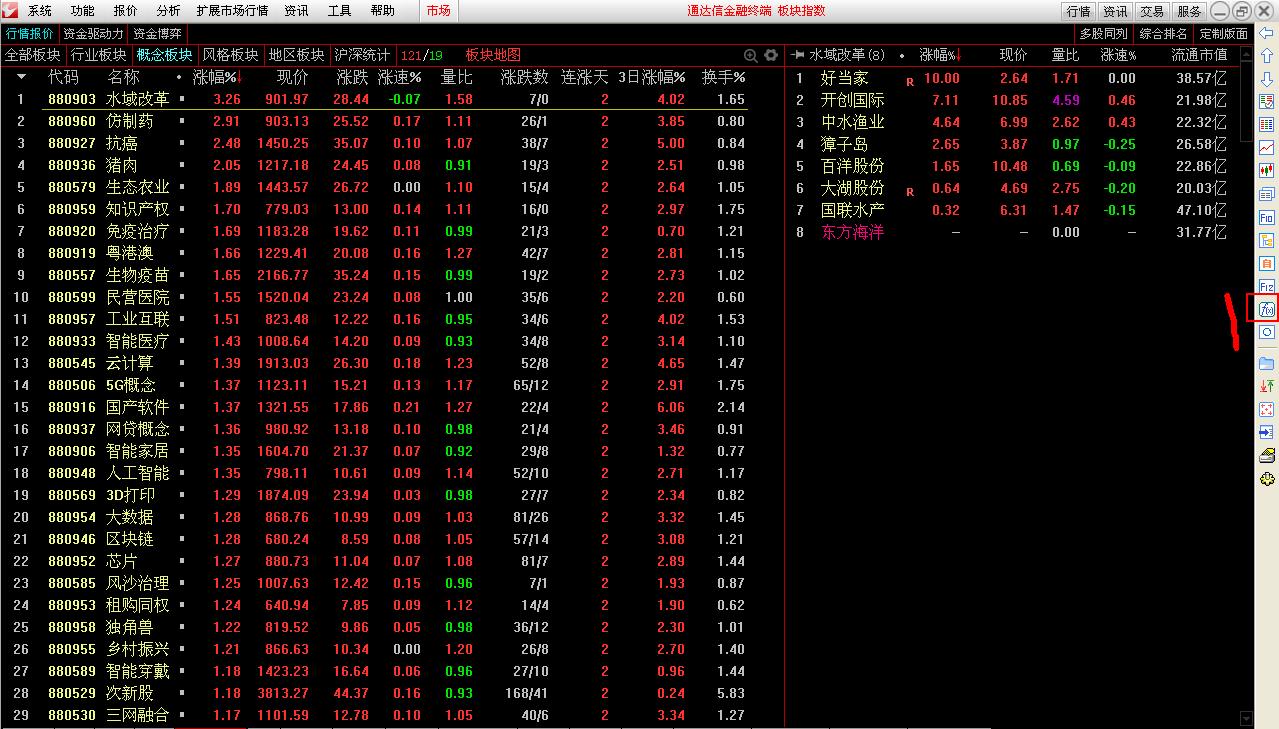Click the back left-arrow icon in right sidebar
The image size is (1279, 729).
1266,32
